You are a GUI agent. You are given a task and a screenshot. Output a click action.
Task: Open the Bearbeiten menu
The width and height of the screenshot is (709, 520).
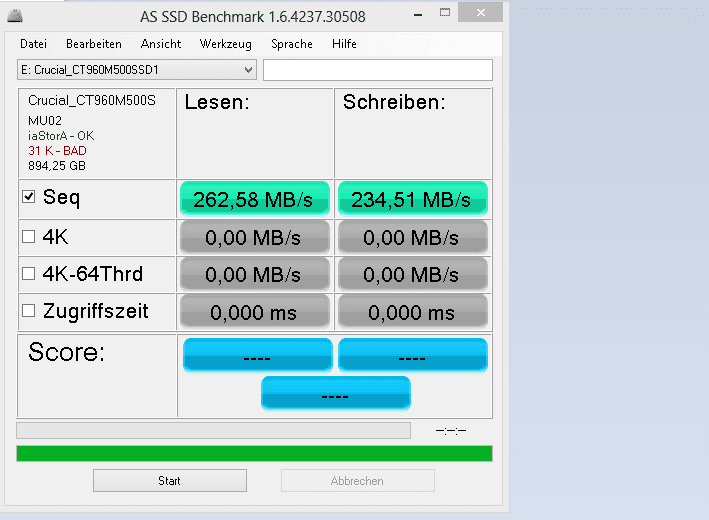pyautogui.click(x=94, y=44)
